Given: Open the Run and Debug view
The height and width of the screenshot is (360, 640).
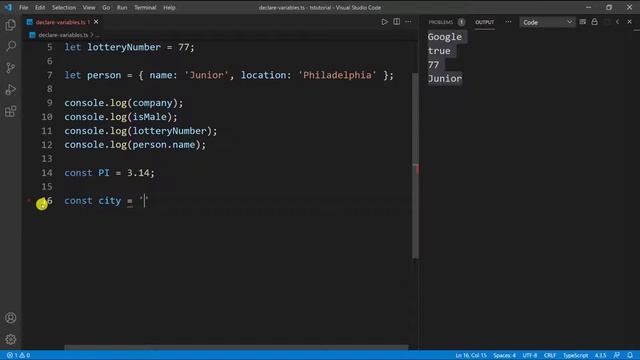Looking at the screenshot, I should (x=11, y=89).
